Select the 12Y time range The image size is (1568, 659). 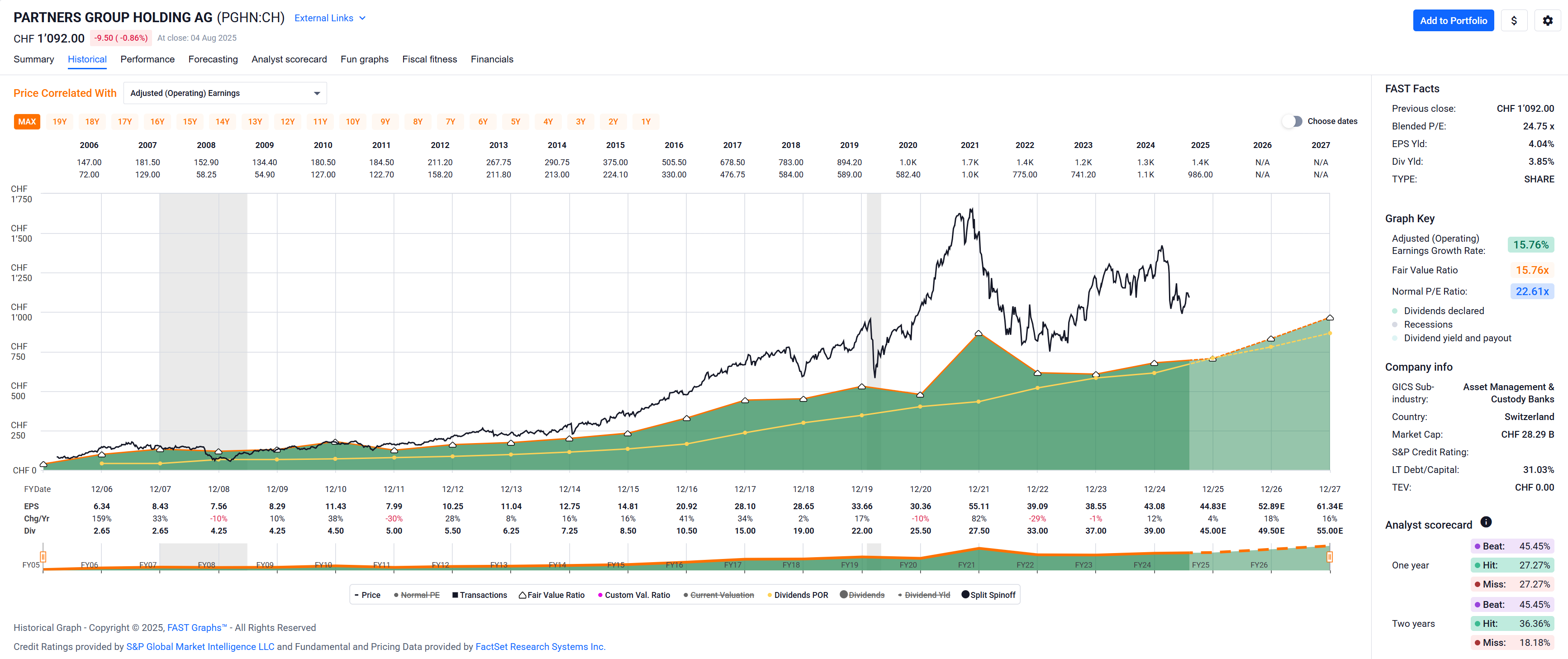coord(287,122)
